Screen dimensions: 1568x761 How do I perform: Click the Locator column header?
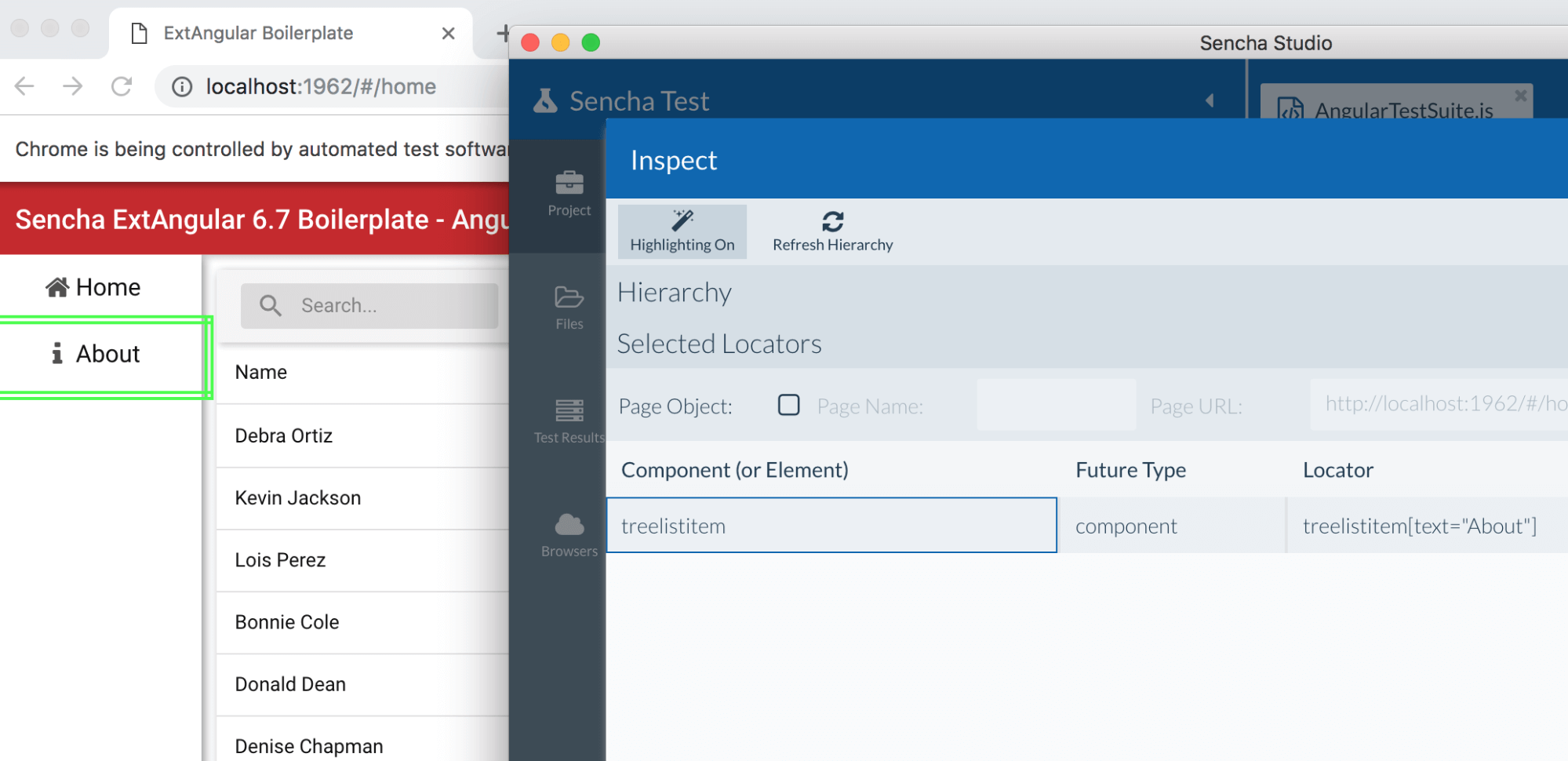(x=1337, y=469)
